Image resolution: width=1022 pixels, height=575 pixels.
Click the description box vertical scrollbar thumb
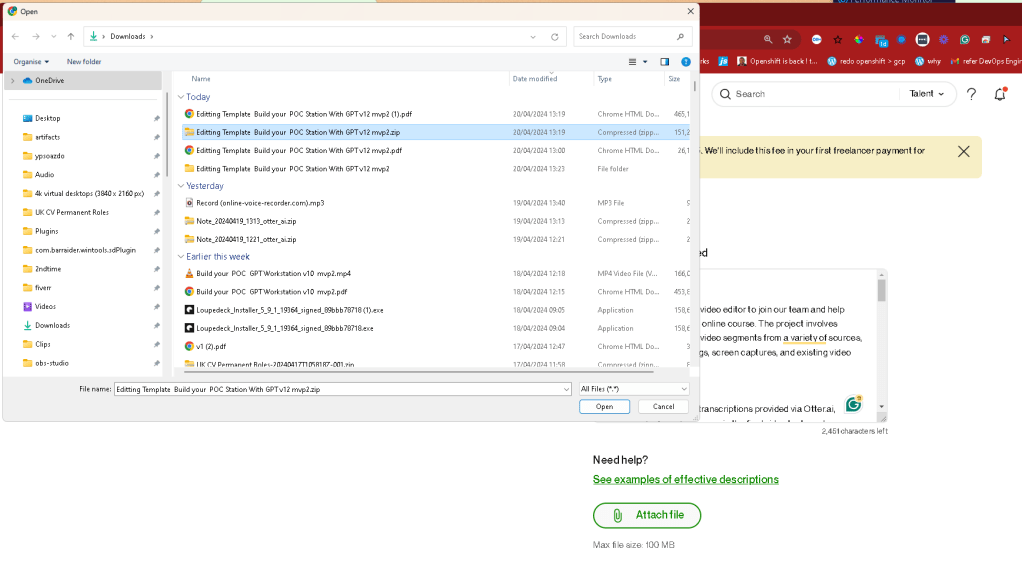[x=881, y=290]
